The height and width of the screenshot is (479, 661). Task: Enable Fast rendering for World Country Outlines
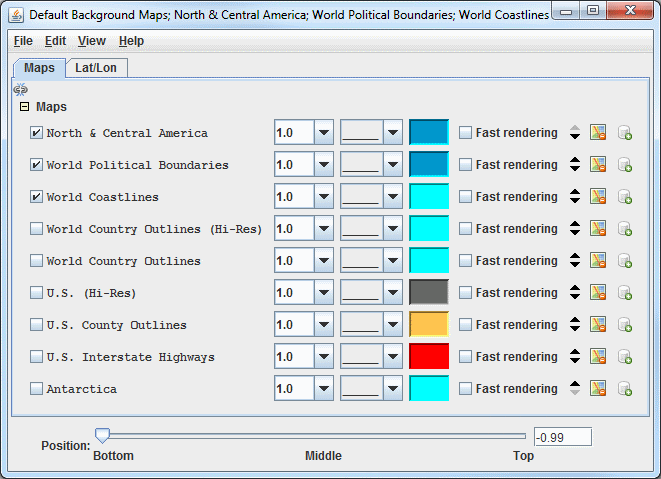[x=465, y=261]
